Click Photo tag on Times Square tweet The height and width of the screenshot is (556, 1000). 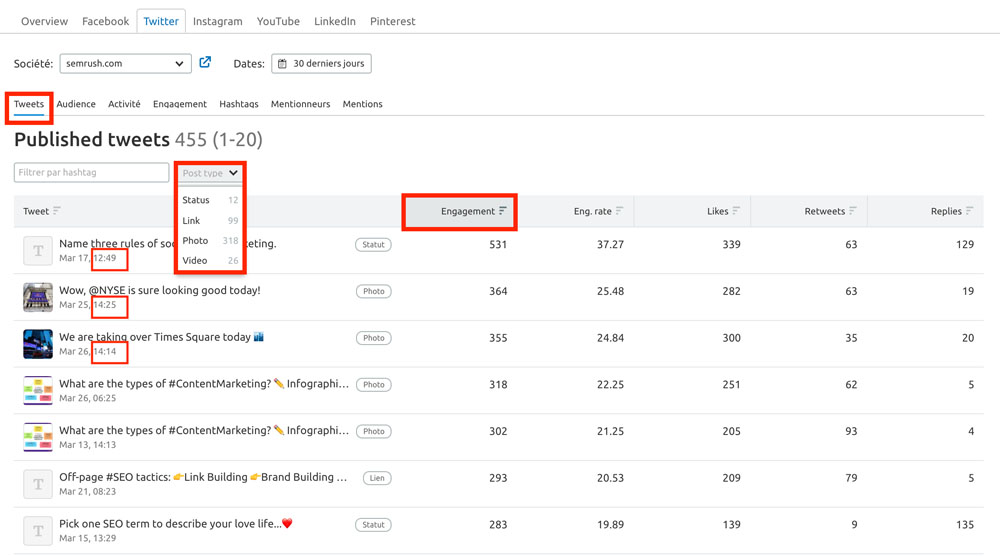tap(374, 338)
